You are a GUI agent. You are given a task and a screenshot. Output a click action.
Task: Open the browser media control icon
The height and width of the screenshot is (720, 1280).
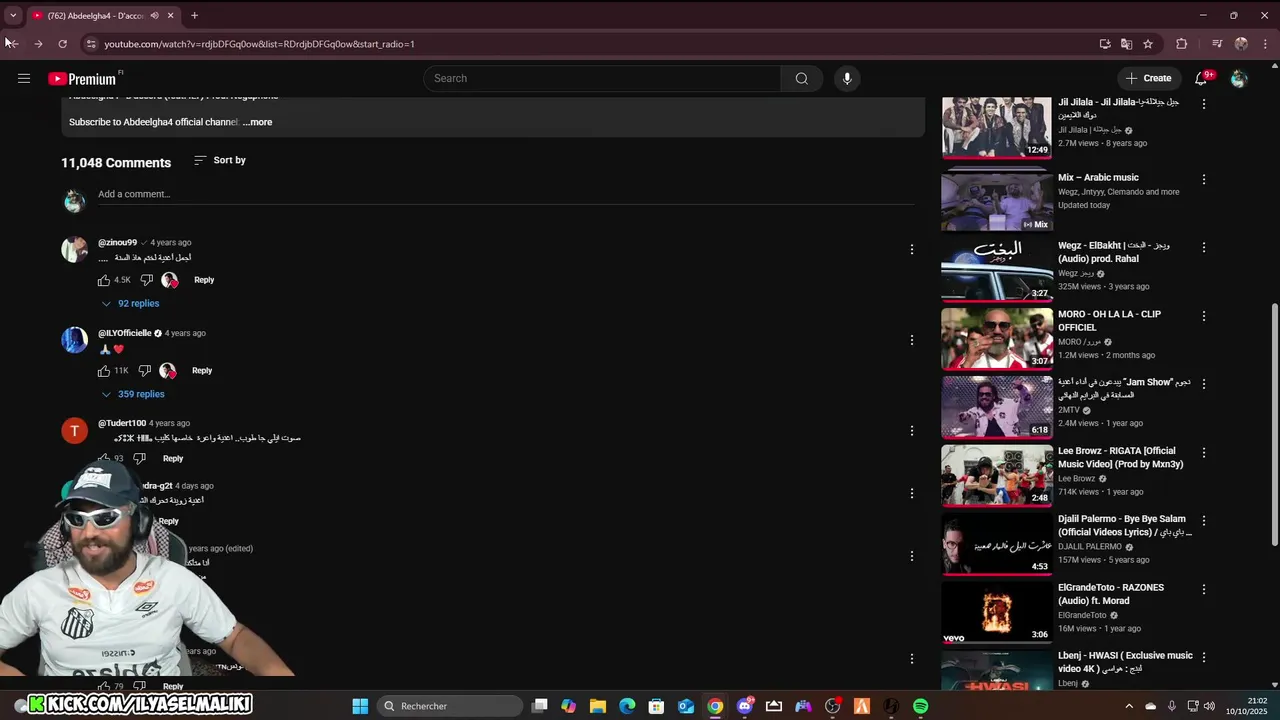point(1217,44)
